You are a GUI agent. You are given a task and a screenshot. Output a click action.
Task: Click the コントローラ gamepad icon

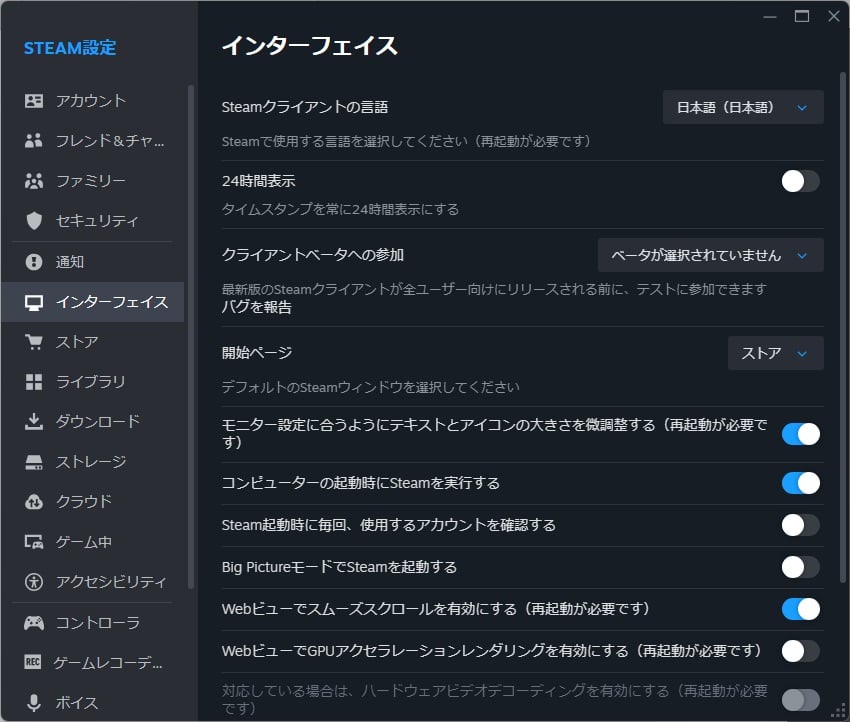pos(35,623)
